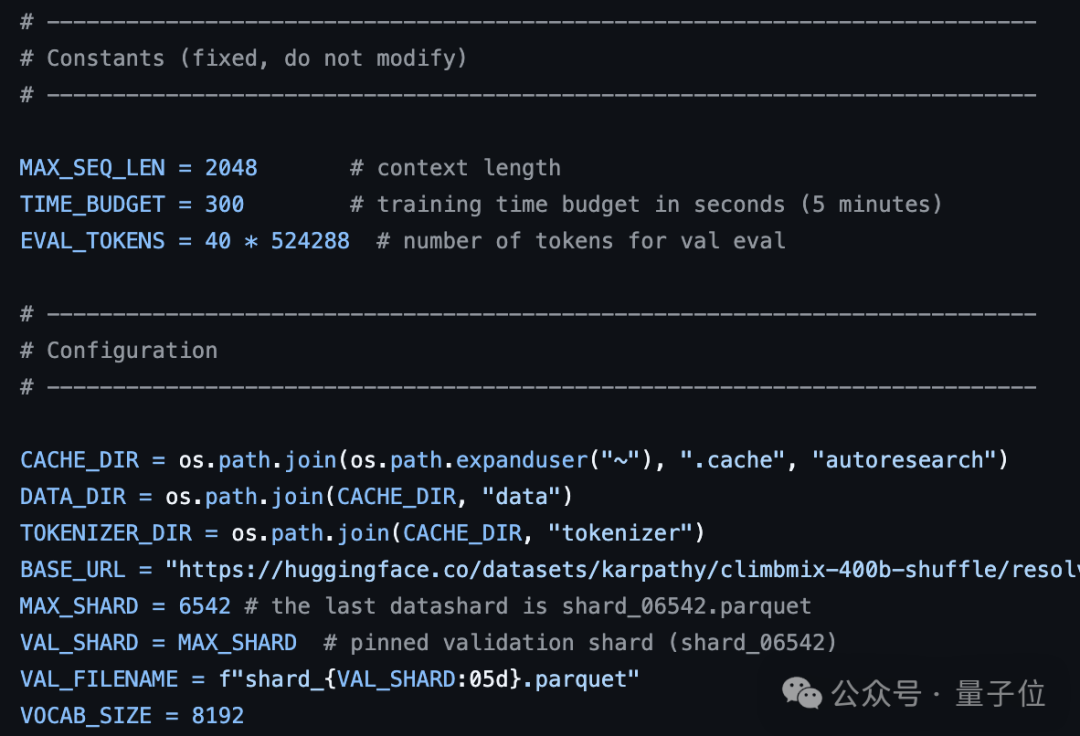This screenshot has width=1080, height=736.
Task: Select the 2048 context length value
Action: coord(231,168)
